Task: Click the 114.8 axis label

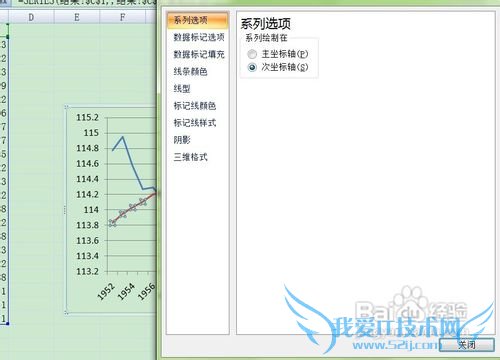Action: tap(87, 148)
